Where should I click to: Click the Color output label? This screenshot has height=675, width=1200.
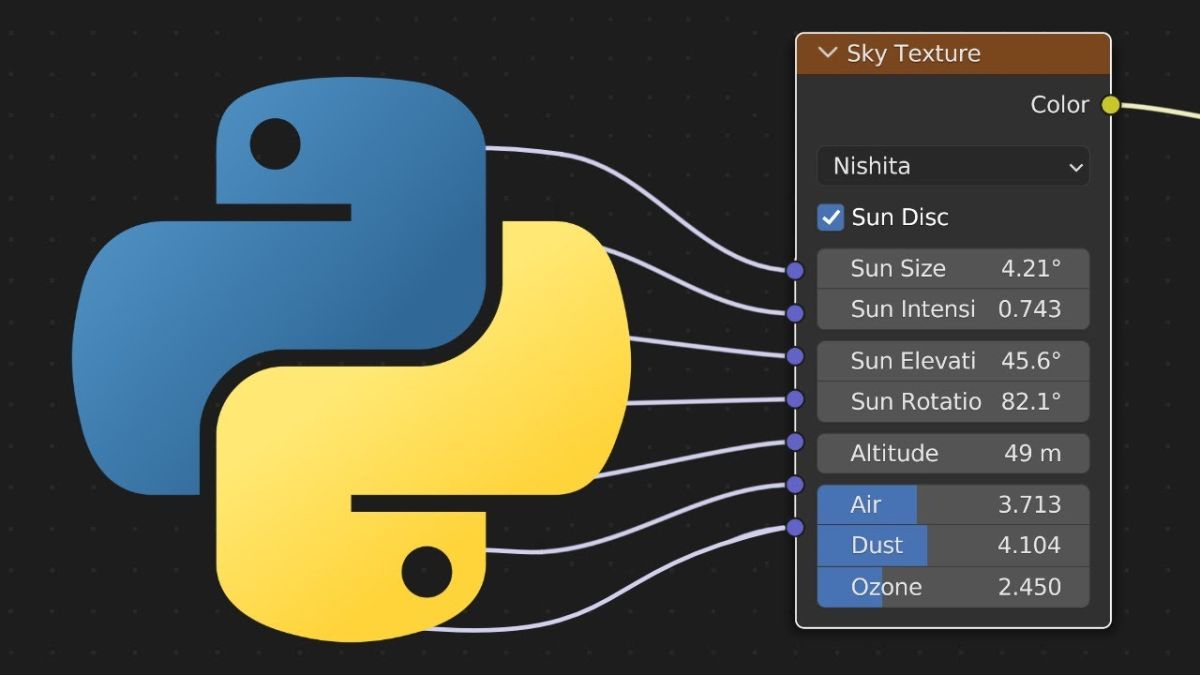click(1059, 105)
